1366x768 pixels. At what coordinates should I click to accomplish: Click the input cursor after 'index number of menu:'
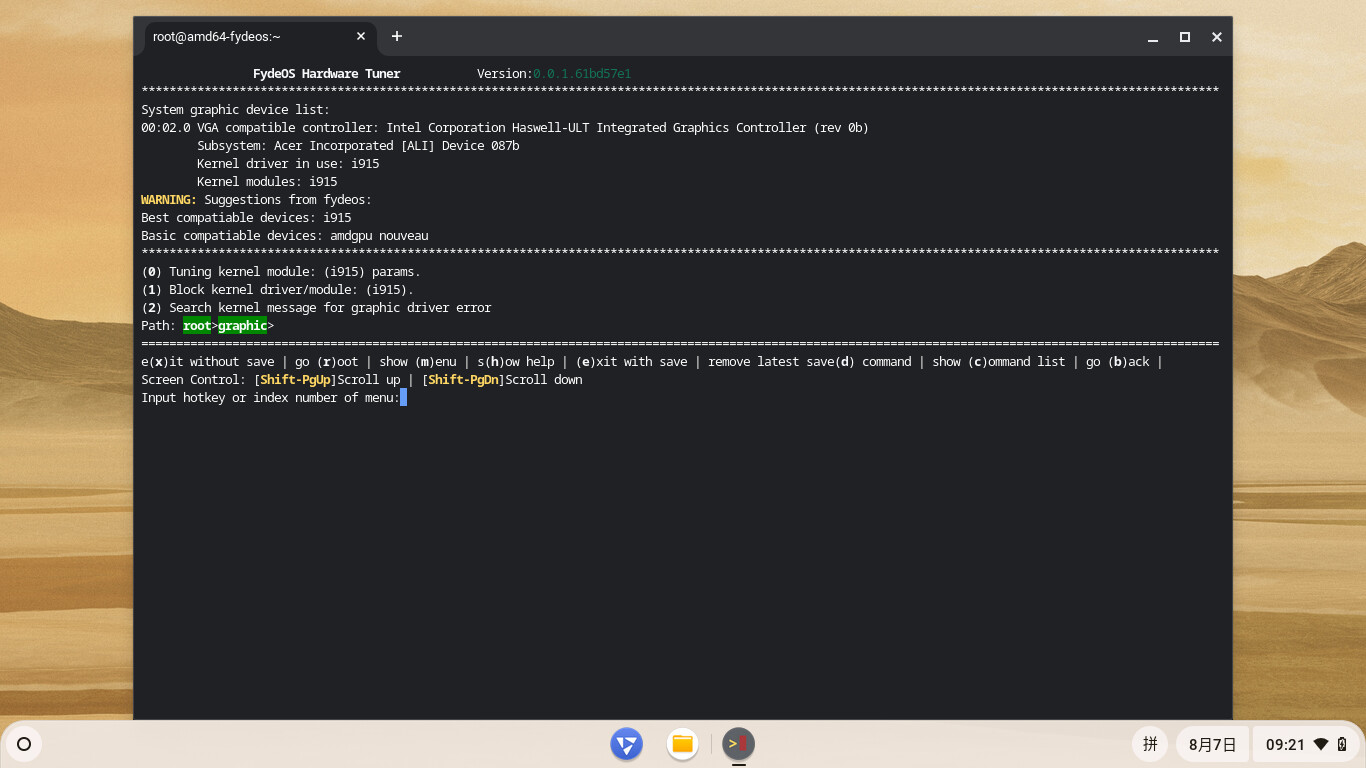[403, 398]
